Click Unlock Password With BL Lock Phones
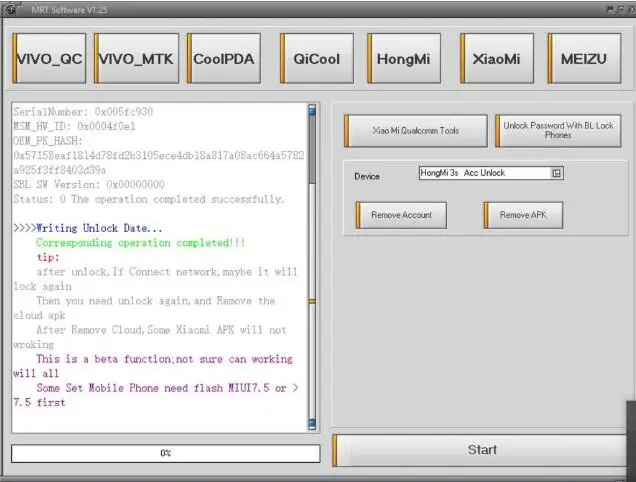 coord(558,131)
